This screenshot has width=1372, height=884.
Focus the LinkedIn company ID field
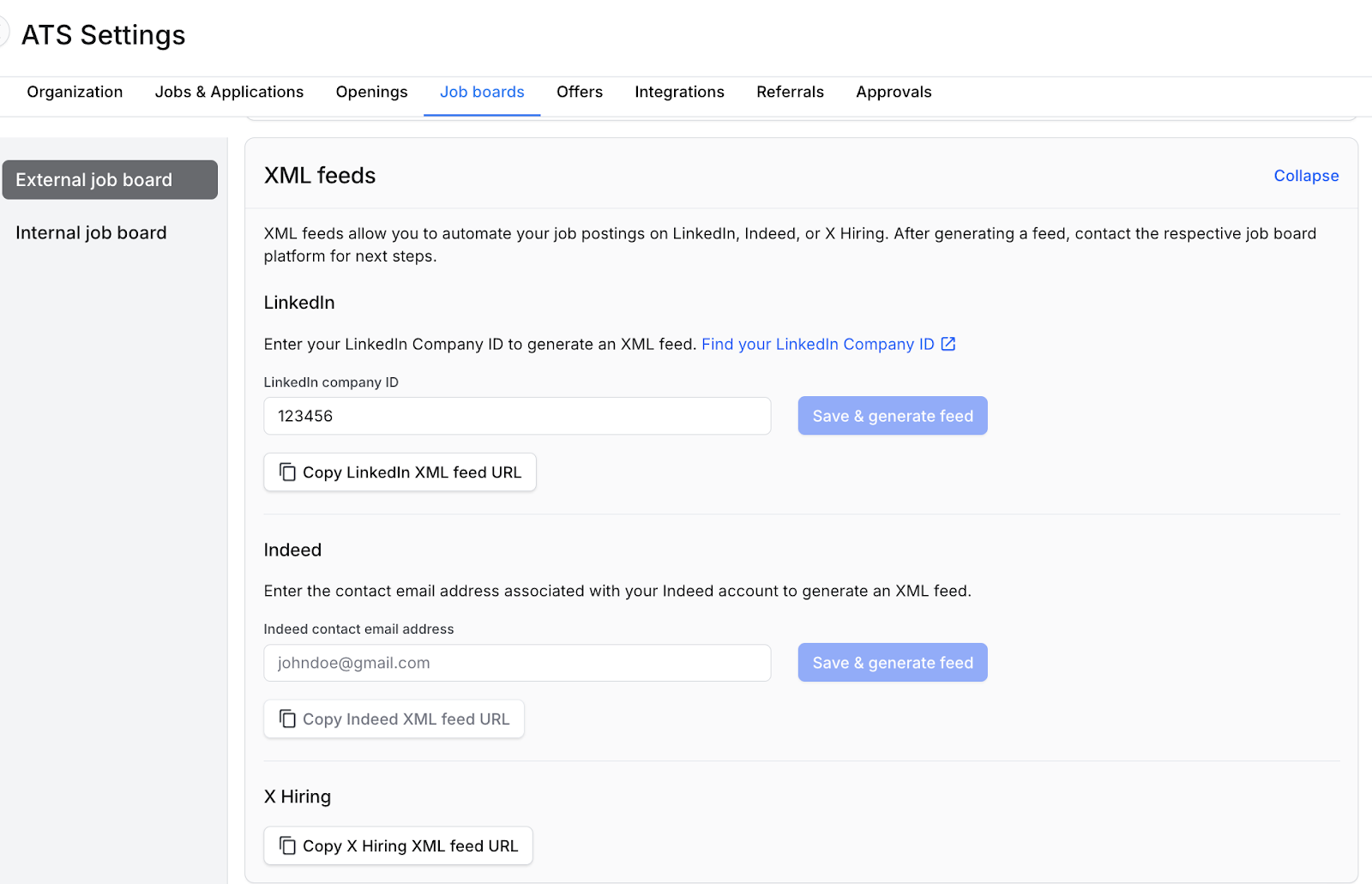pos(517,416)
